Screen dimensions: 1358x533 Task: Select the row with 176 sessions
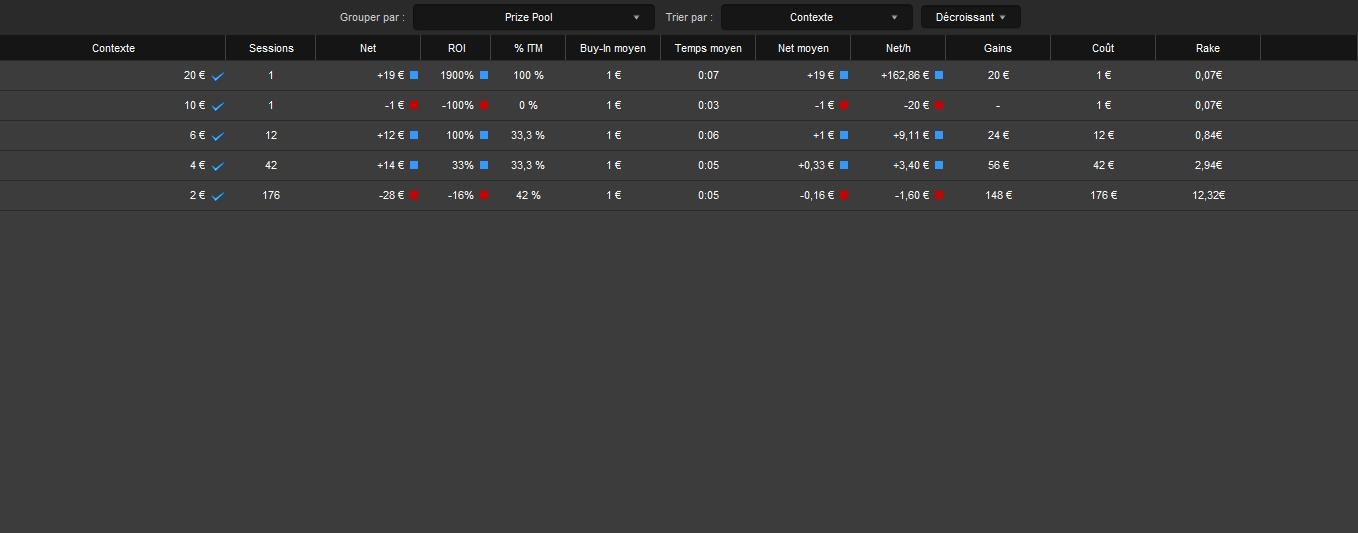(x=679, y=195)
